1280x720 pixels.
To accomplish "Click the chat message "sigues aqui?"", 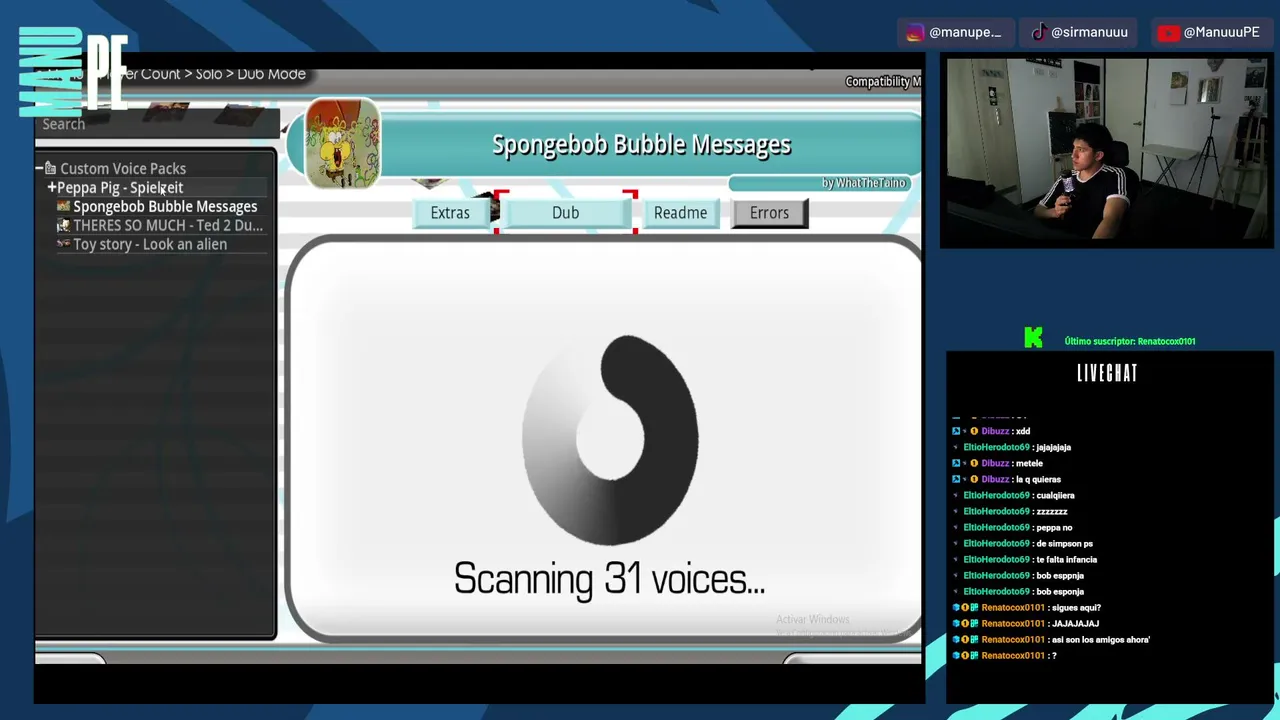I will (1077, 607).
